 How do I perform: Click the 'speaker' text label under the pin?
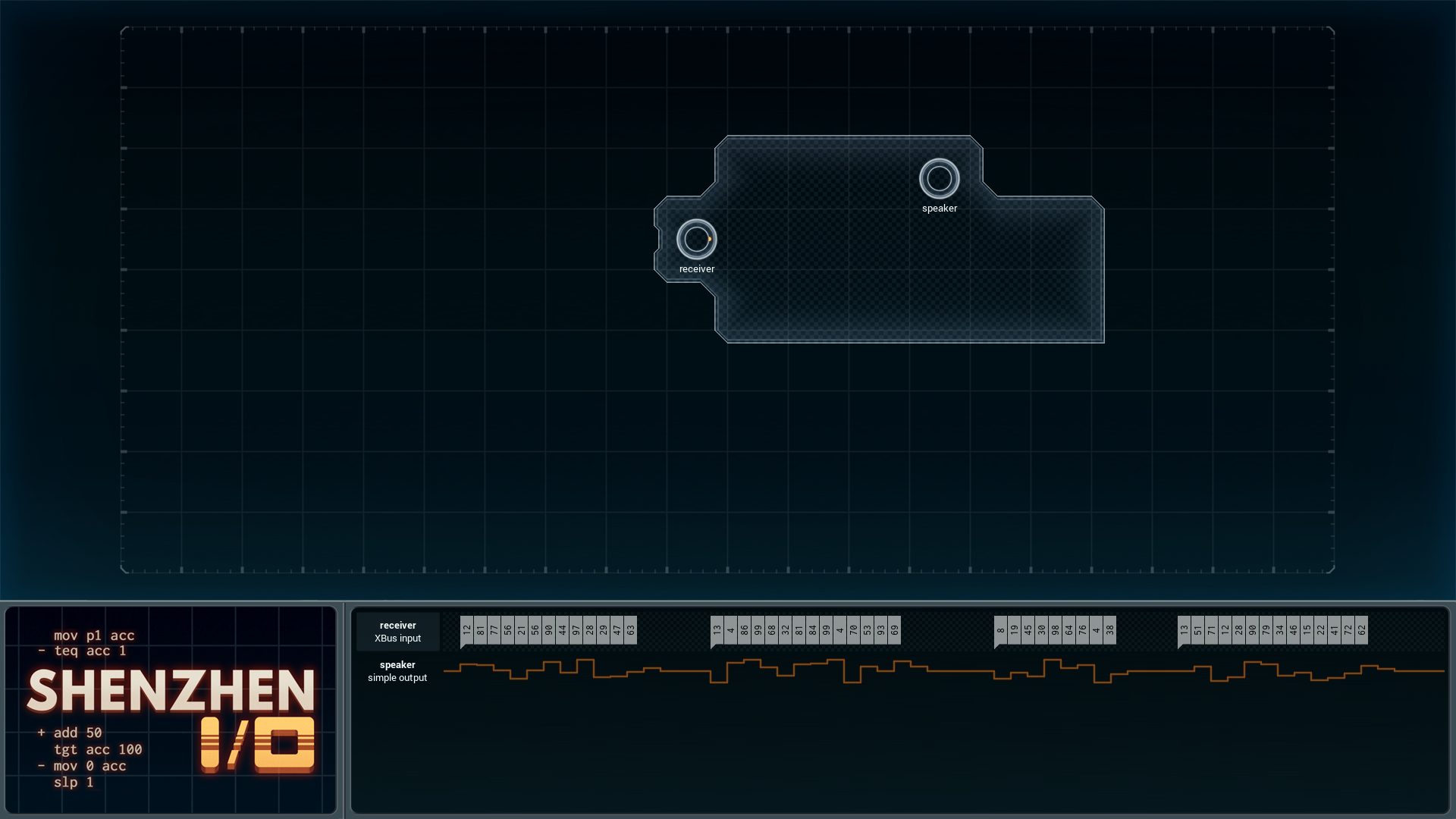[x=940, y=209]
